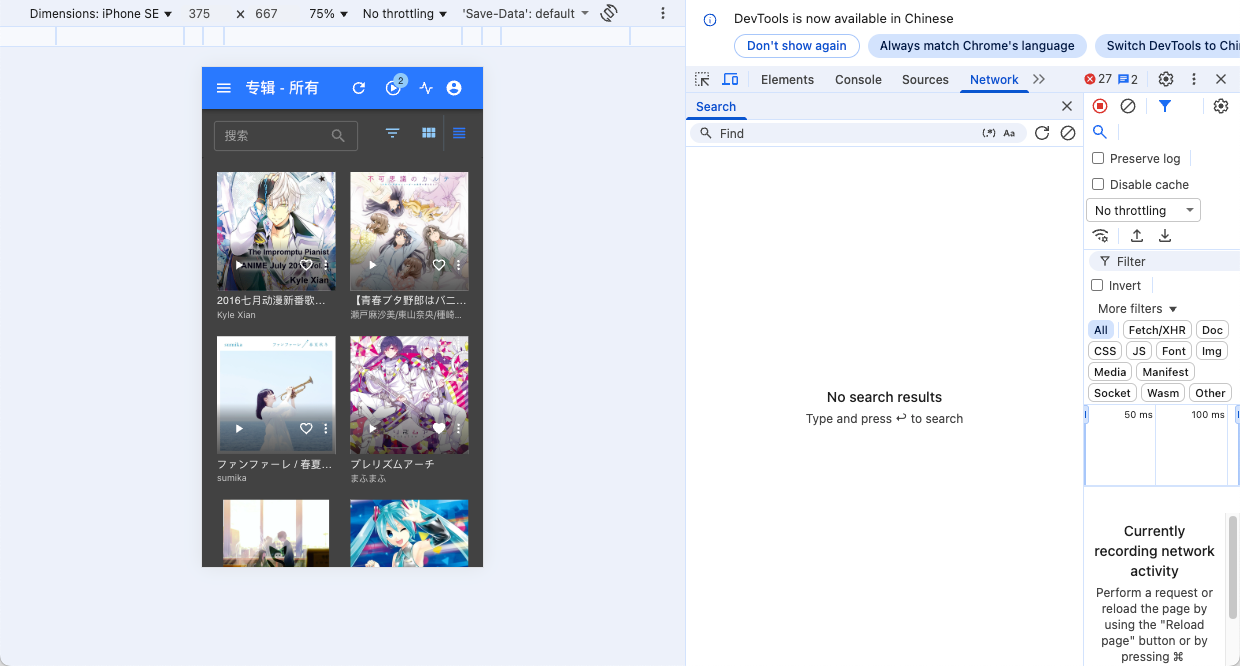This screenshot has height=666, width=1240.
Task: Click the album search field
Action: pos(275,136)
